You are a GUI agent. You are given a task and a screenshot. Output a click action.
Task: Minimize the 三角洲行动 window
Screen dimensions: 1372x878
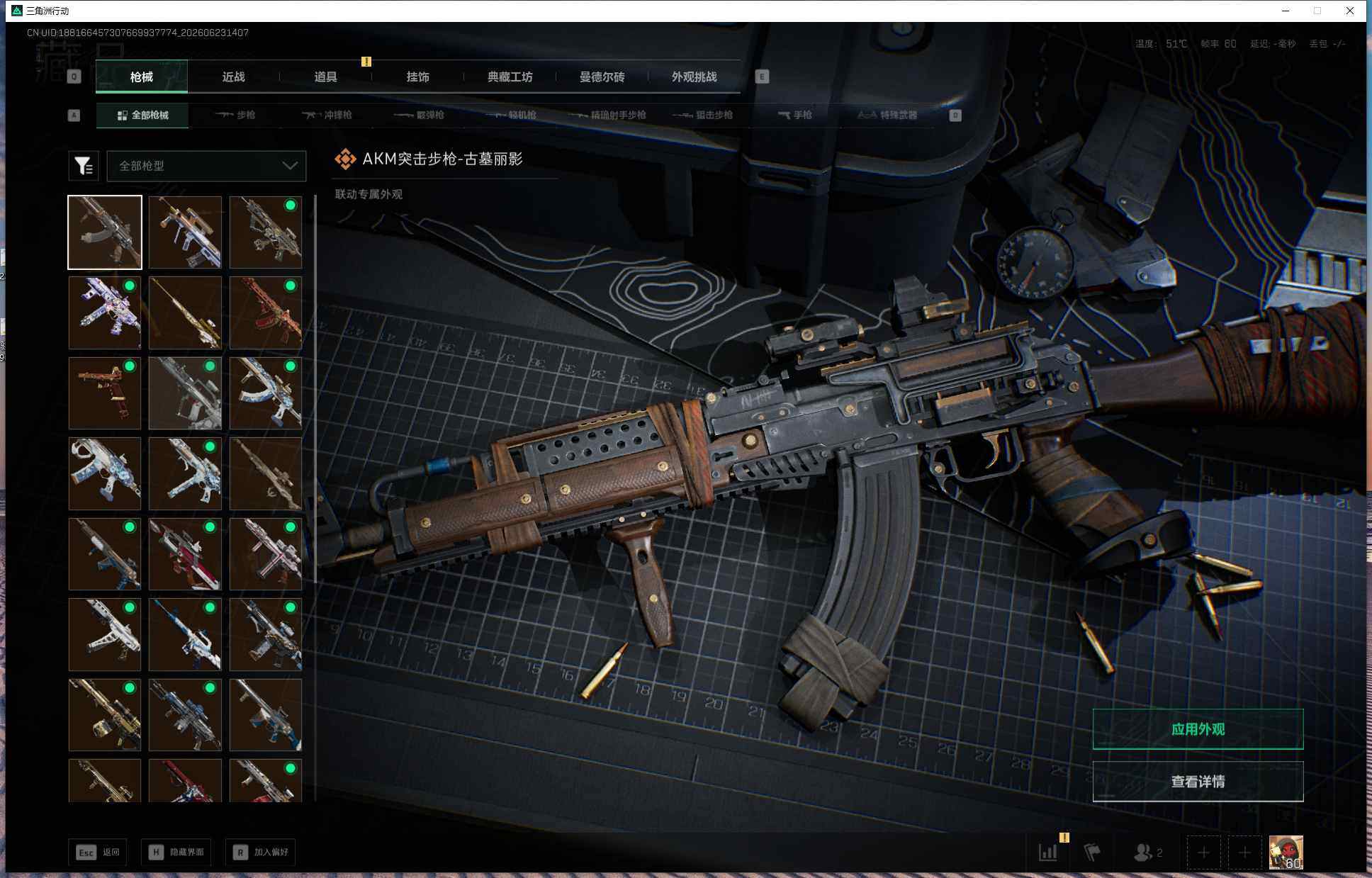coord(1286,11)
